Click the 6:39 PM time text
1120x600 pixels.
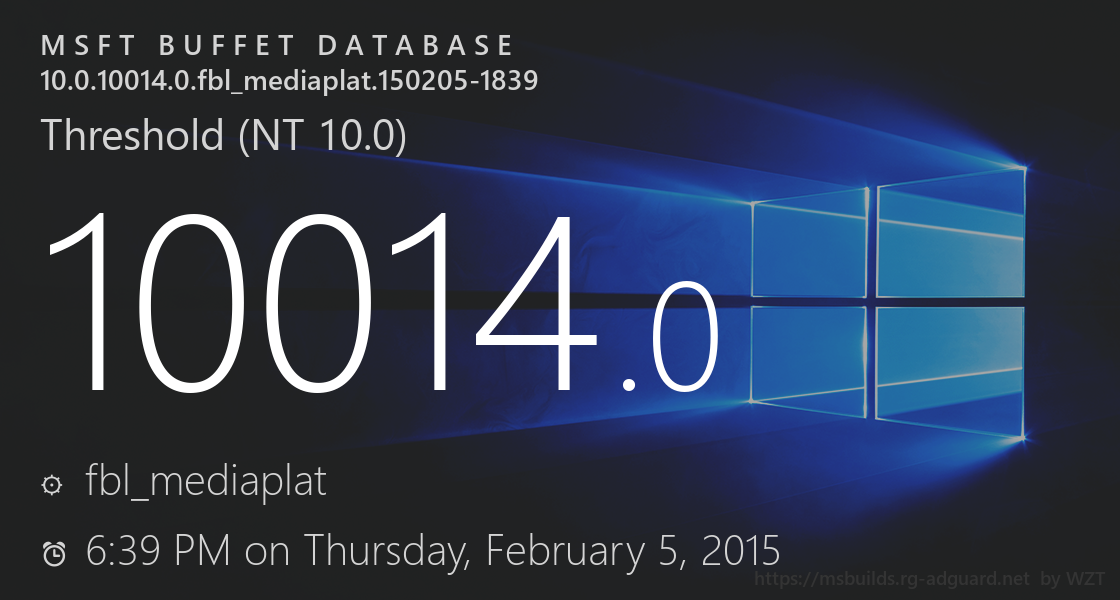pos(158,550)
